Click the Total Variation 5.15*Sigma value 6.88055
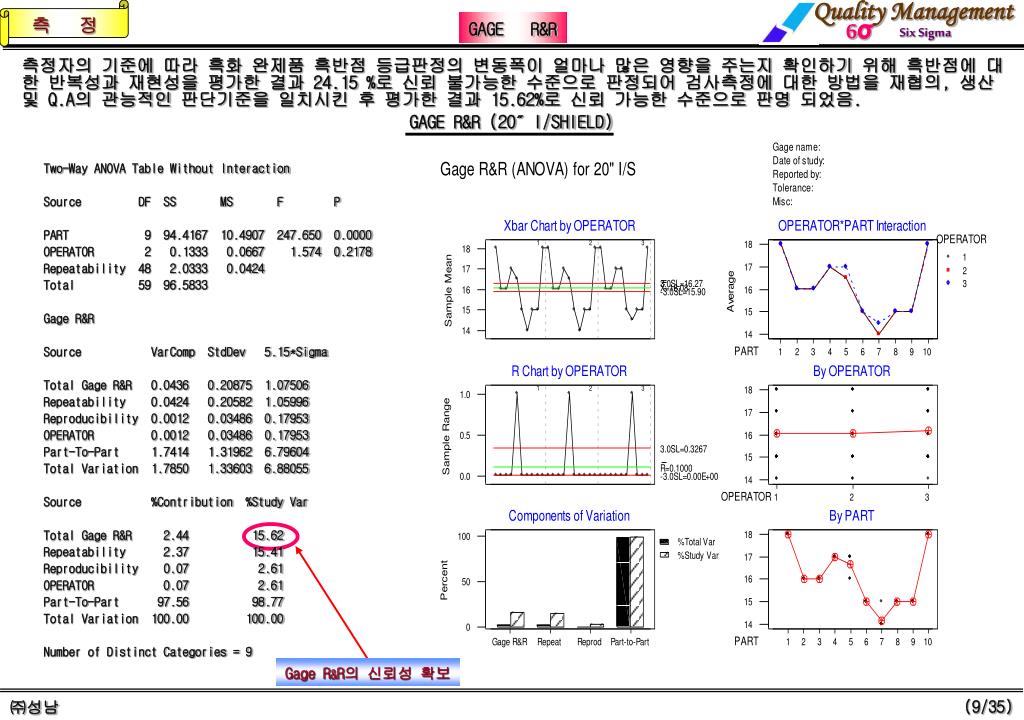 [287, 469]
